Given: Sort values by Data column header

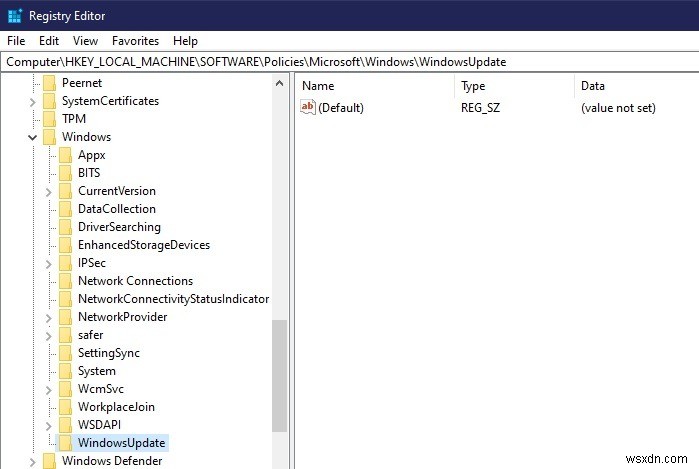Looking at the screenshot, I should click(x=637, y=86).
